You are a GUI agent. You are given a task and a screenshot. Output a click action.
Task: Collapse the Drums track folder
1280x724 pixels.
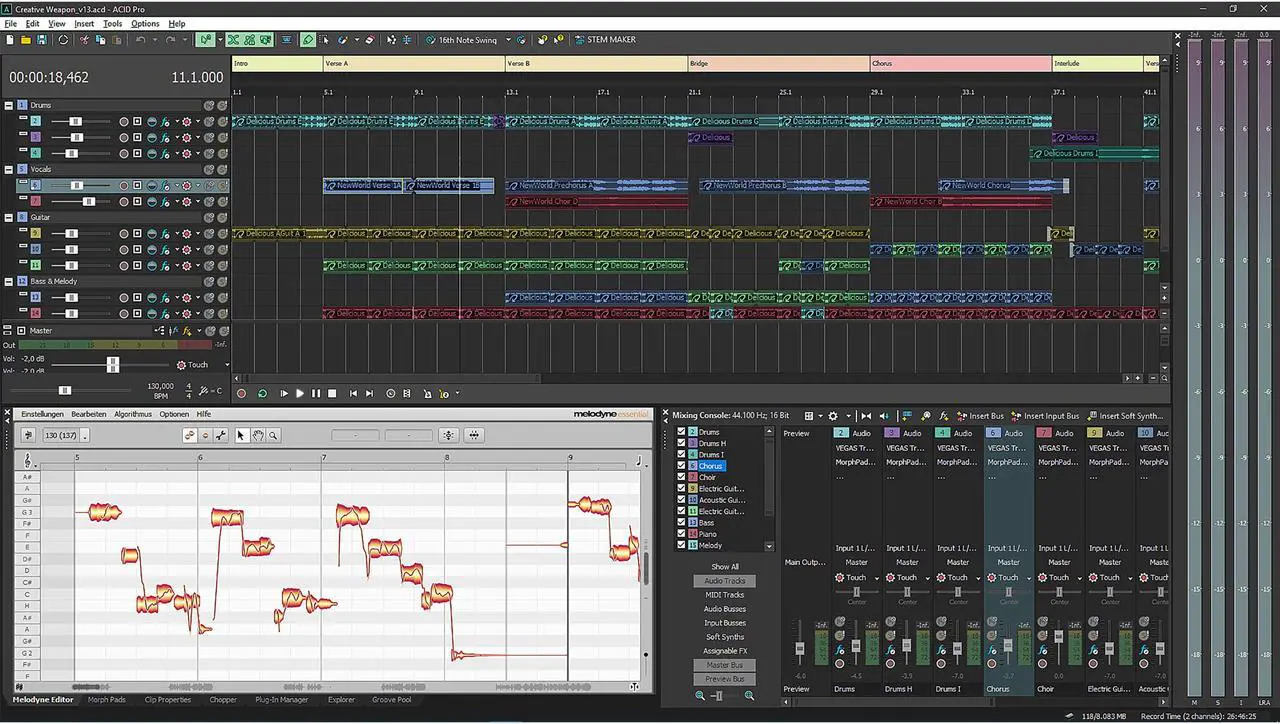[9, 105]
